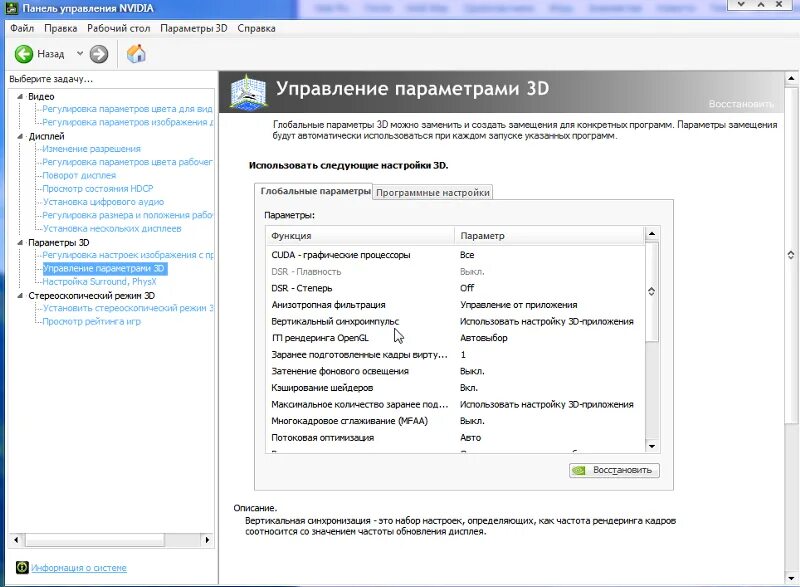Click the system information icon
Screen dimensions: 800x587
(22, 567)
